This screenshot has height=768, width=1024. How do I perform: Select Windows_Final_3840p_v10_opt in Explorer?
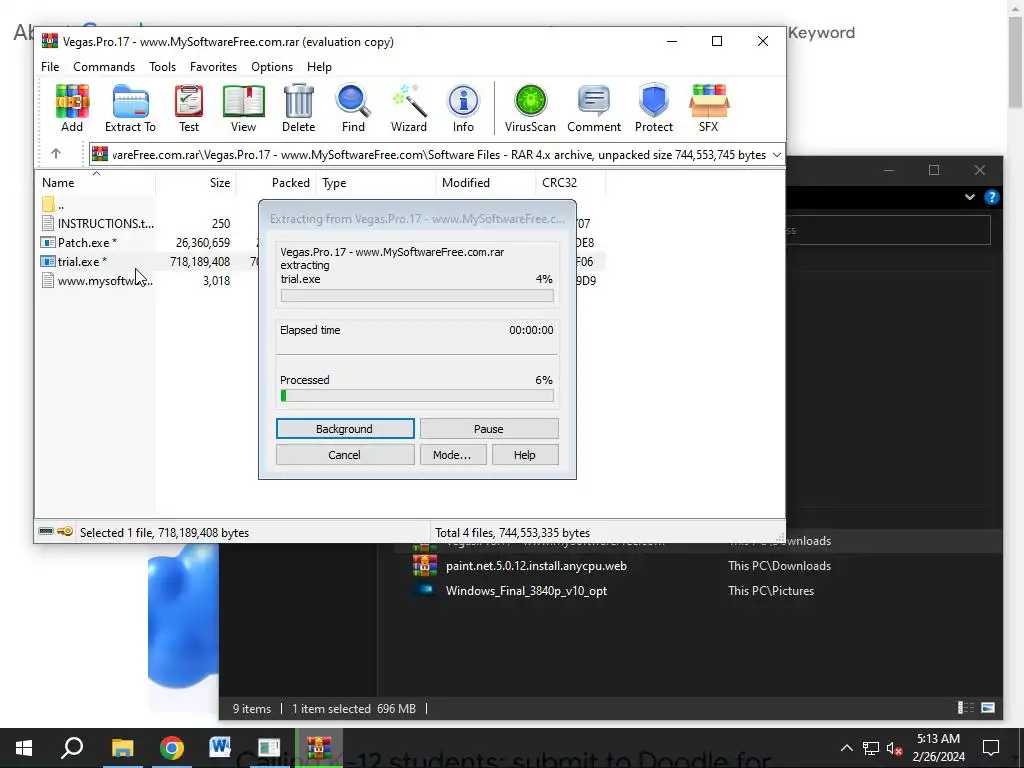tap(526, 590)
